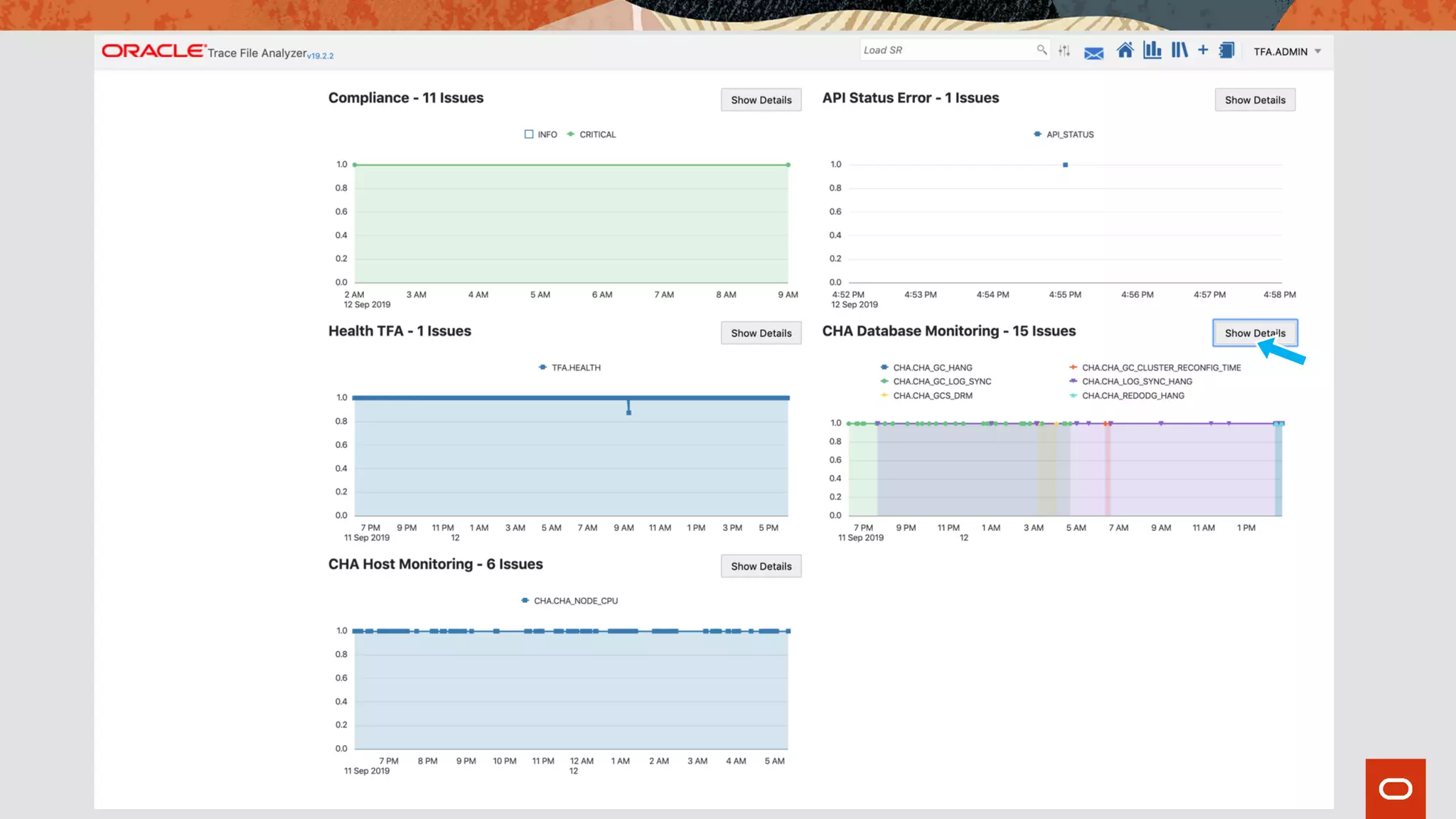The width and height of the screenshot is (1456, 819).
Task: Open the notebook icon in header
Action: click(1227, 50)
